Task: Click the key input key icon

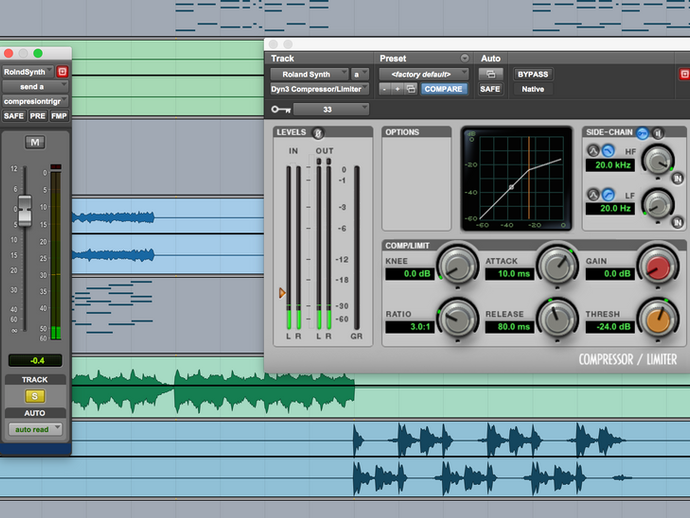Action: click(x=281, y=109)
